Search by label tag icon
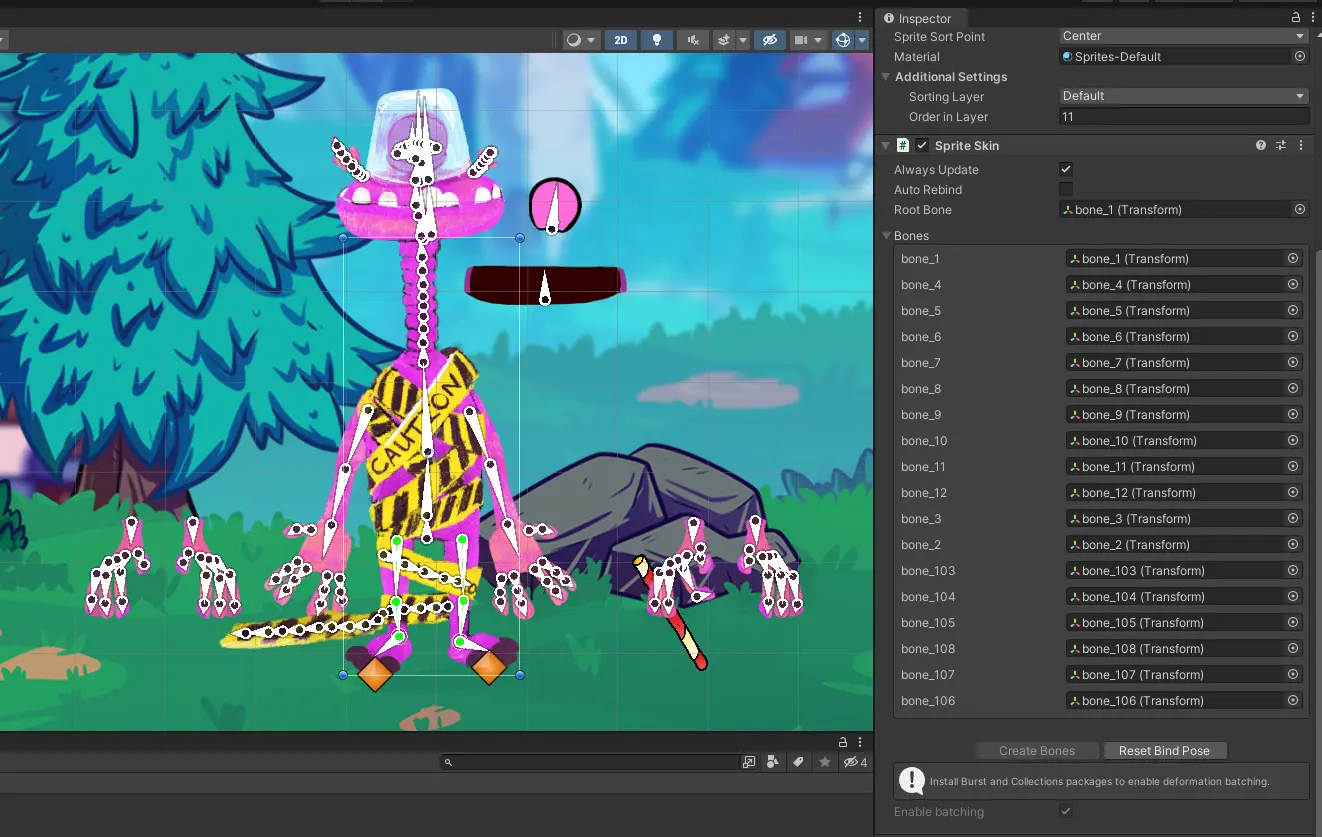 coord(798,762)
